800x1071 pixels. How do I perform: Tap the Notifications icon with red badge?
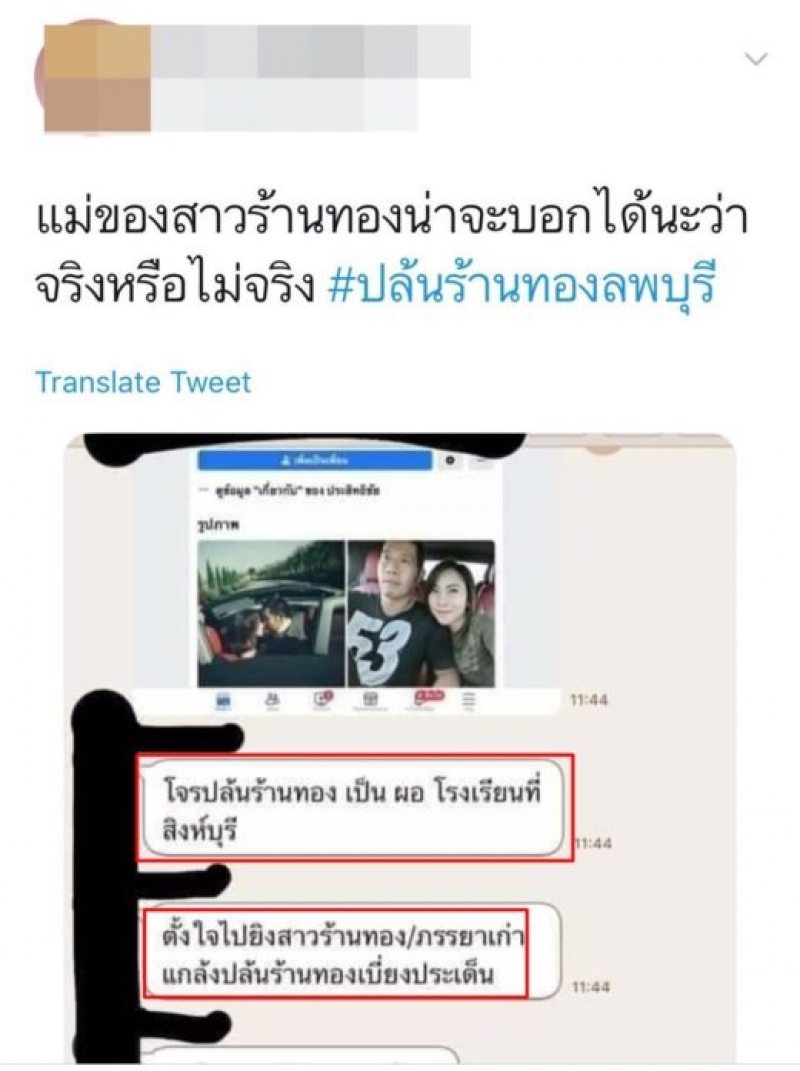(x=426, y=698)
